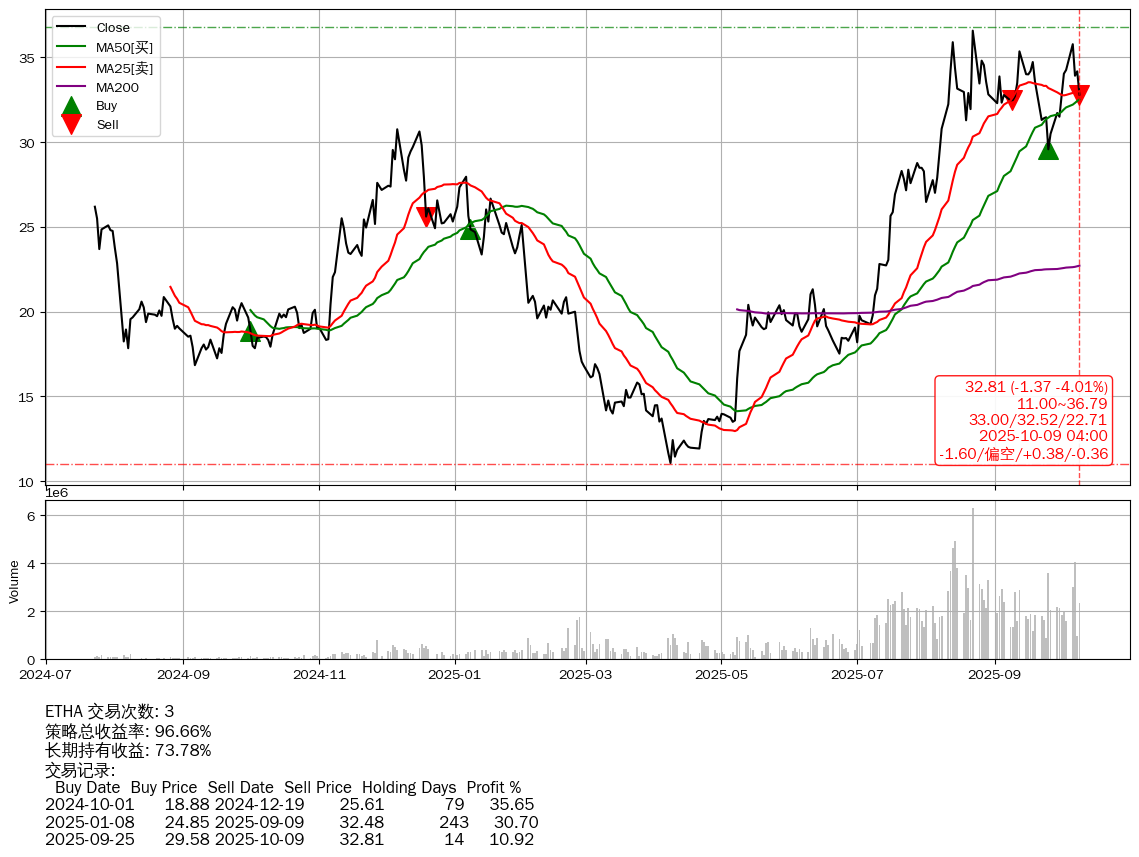This screenshot has width=1139, height=857.
Task: Click the 策略总收益率: 96.66% summary text
Action: 128,731
